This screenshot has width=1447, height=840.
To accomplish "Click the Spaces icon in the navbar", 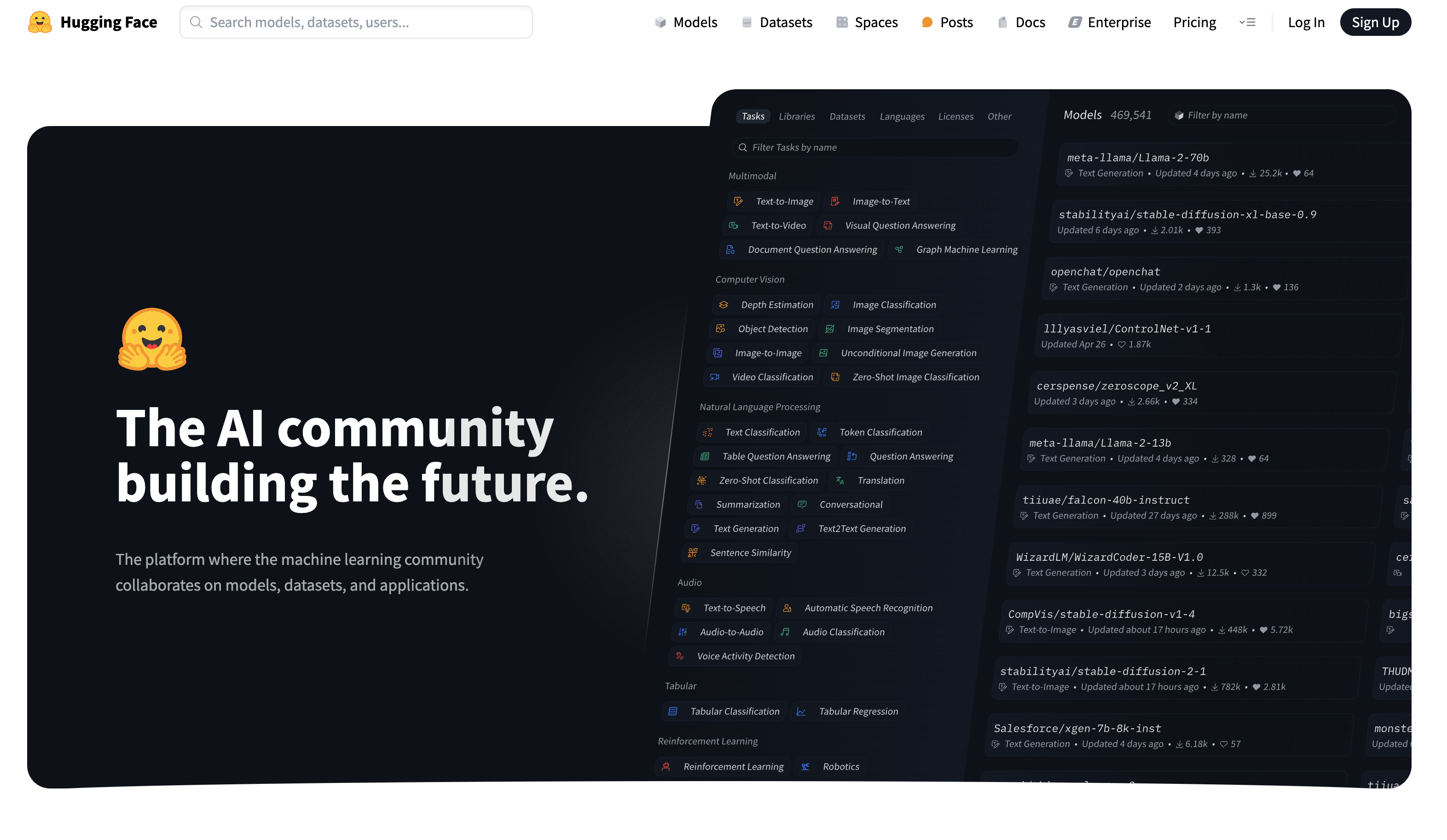I will click(x=842, y=23).
